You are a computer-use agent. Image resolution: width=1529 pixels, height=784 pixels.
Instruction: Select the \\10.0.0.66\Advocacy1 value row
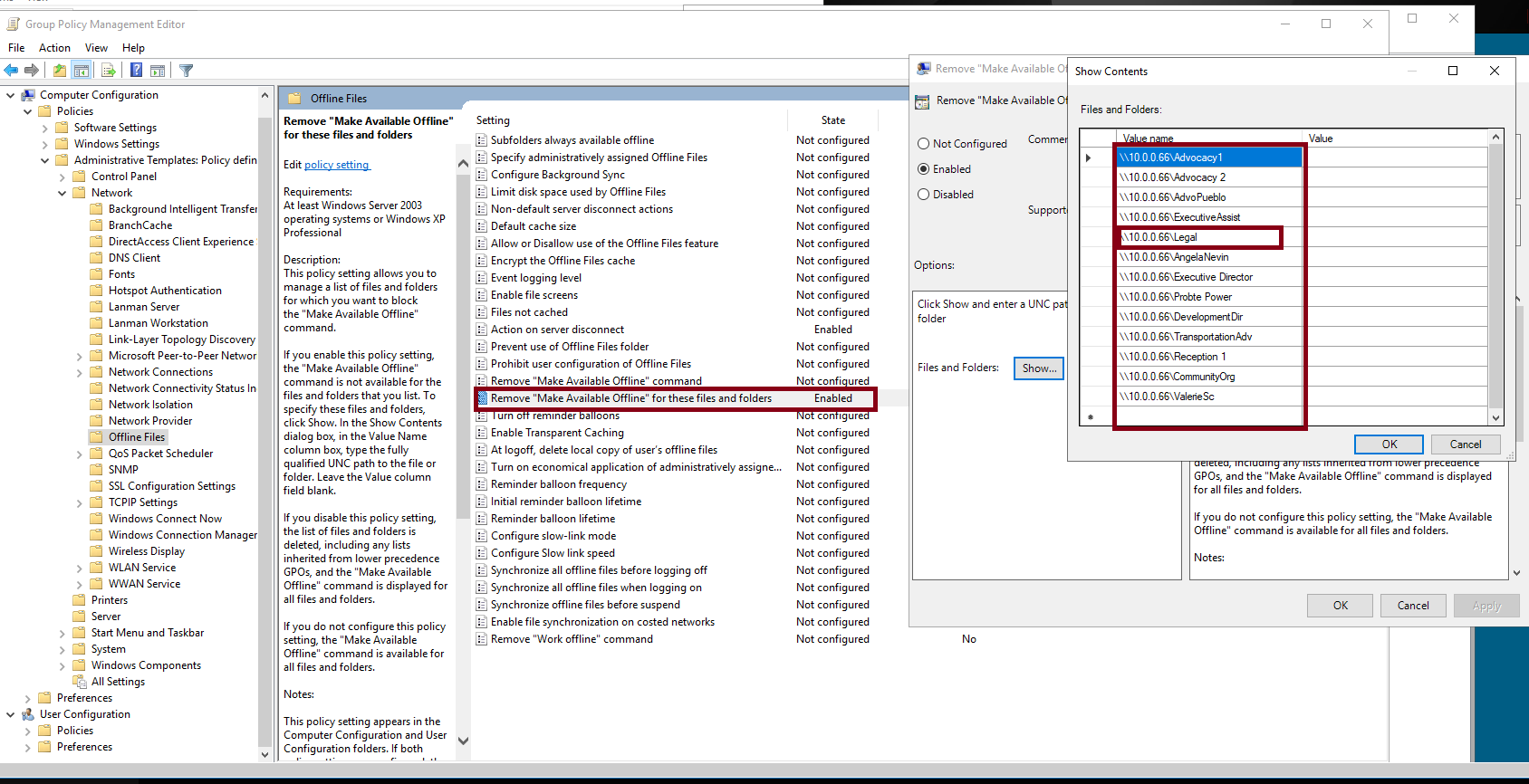coord(1209,158)
